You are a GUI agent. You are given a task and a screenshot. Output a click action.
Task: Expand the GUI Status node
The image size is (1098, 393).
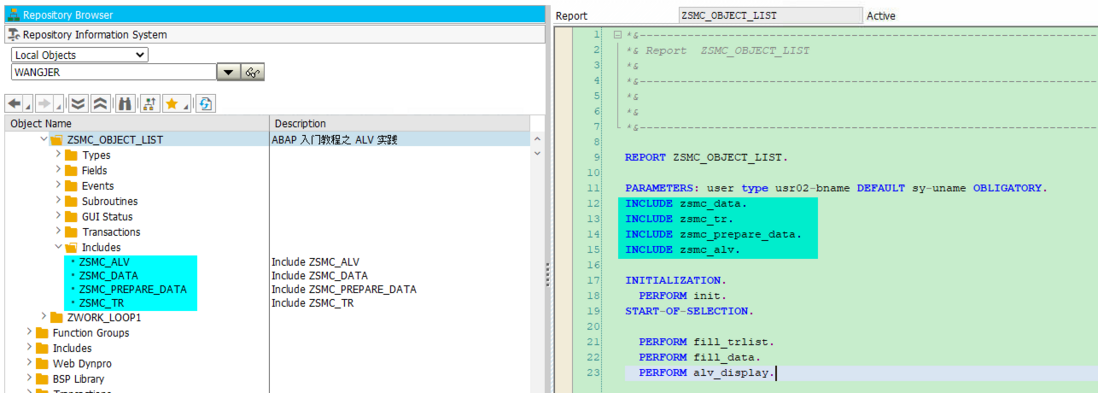pos(59,216)
